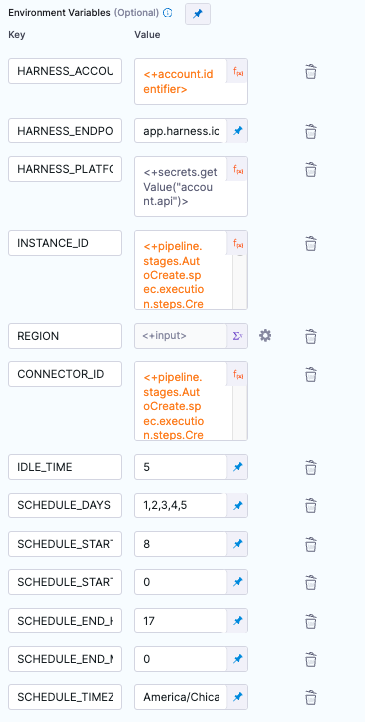365x722 pixels.
Task: Remove the IDLE_TIME variable with the trash icon
Action: tap(311, 467)
